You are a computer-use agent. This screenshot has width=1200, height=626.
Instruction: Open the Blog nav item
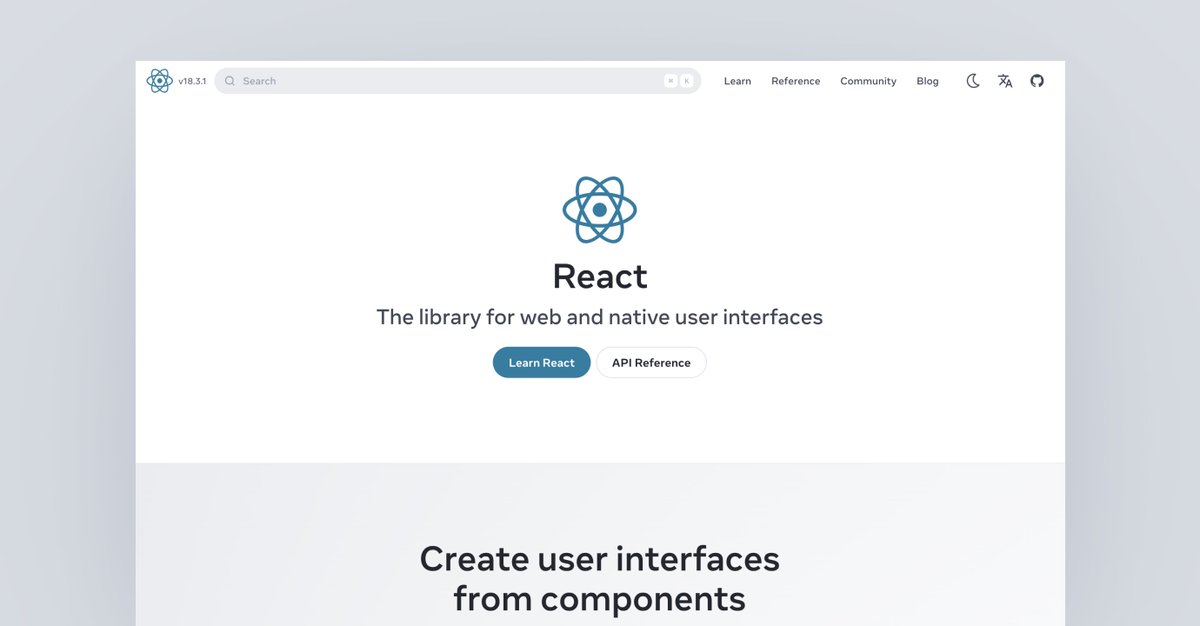point(927,81)
